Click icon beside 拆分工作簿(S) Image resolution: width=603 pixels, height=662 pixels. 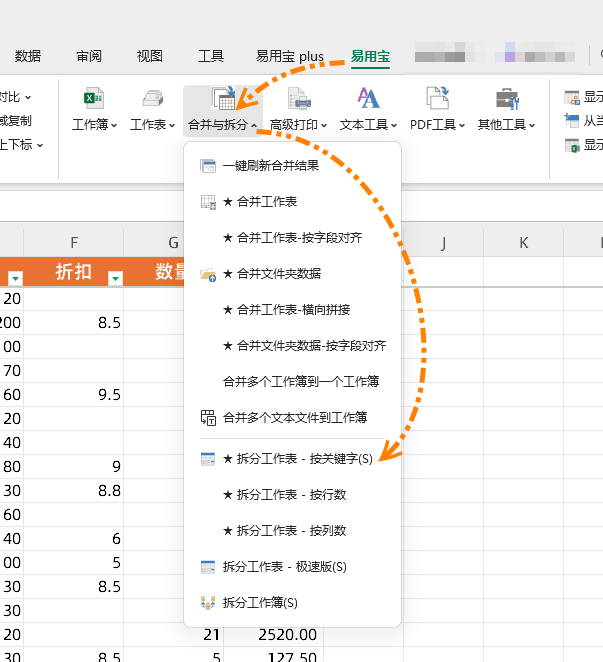[x=208, y=603]
